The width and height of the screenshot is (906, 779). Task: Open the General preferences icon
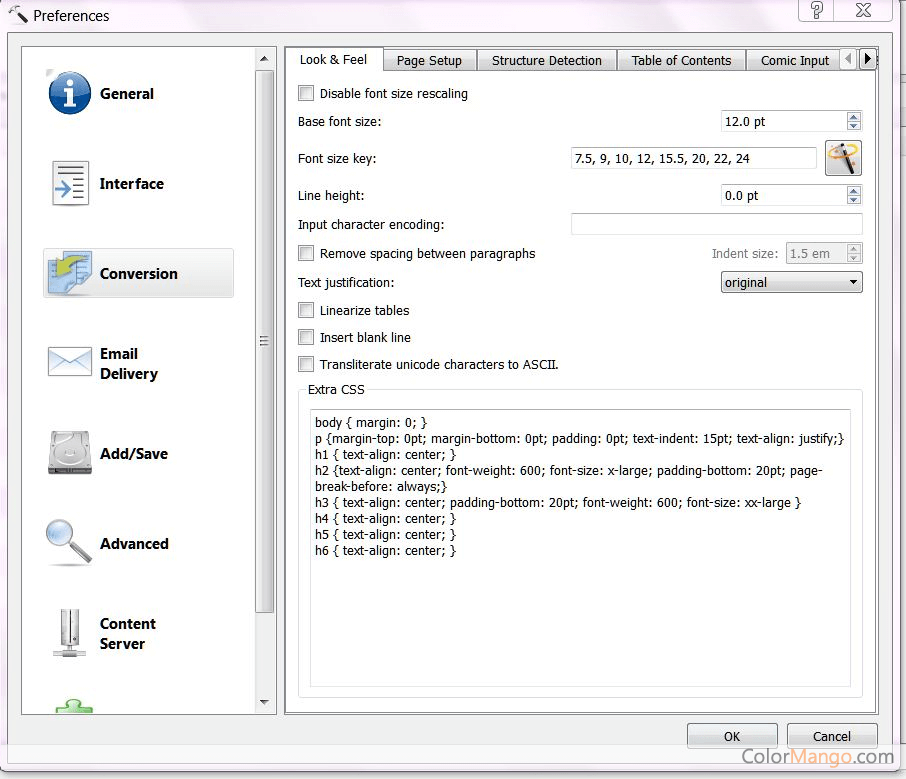coord(70,93)
